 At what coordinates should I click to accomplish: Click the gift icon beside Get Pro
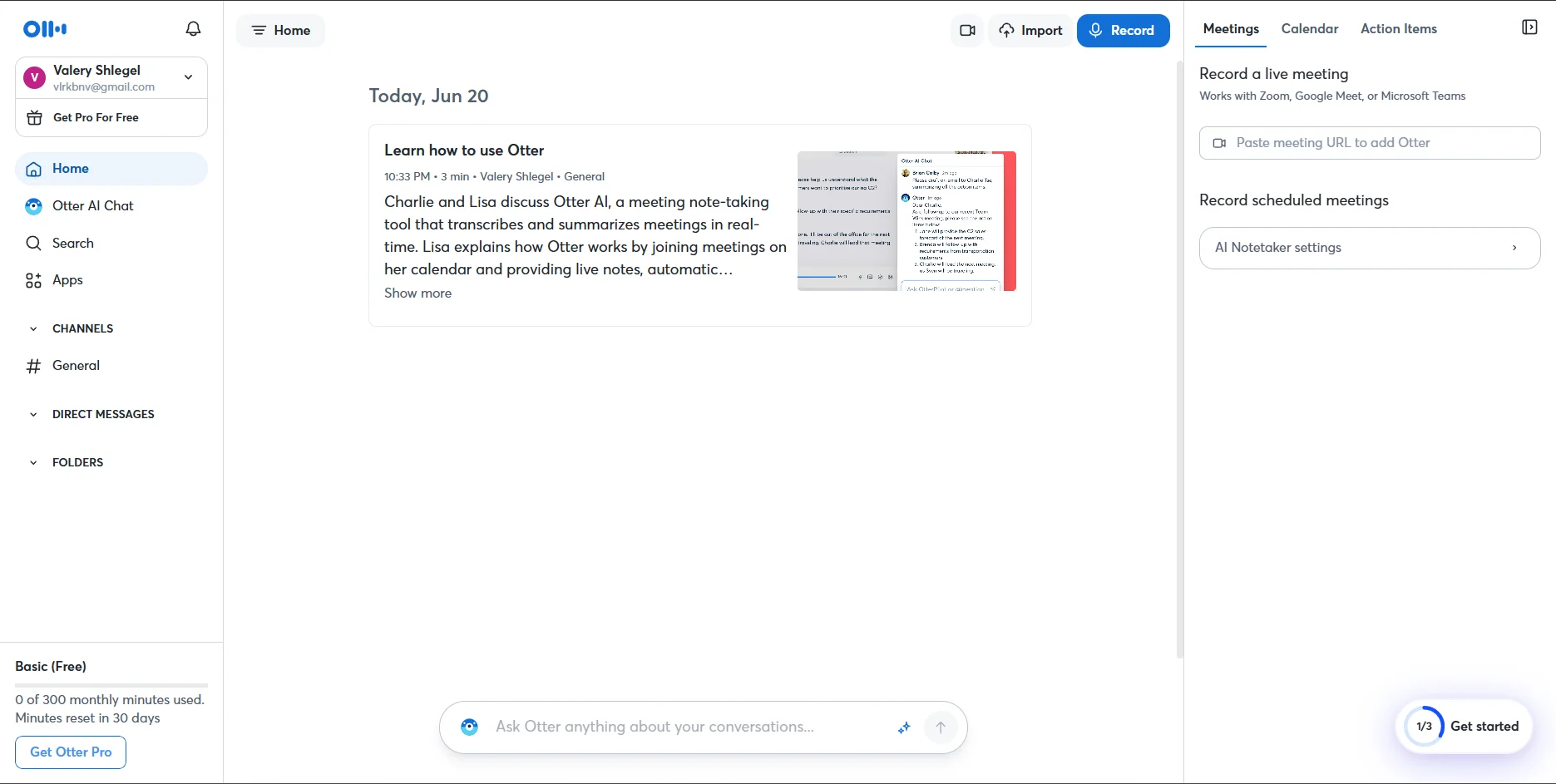34,117
